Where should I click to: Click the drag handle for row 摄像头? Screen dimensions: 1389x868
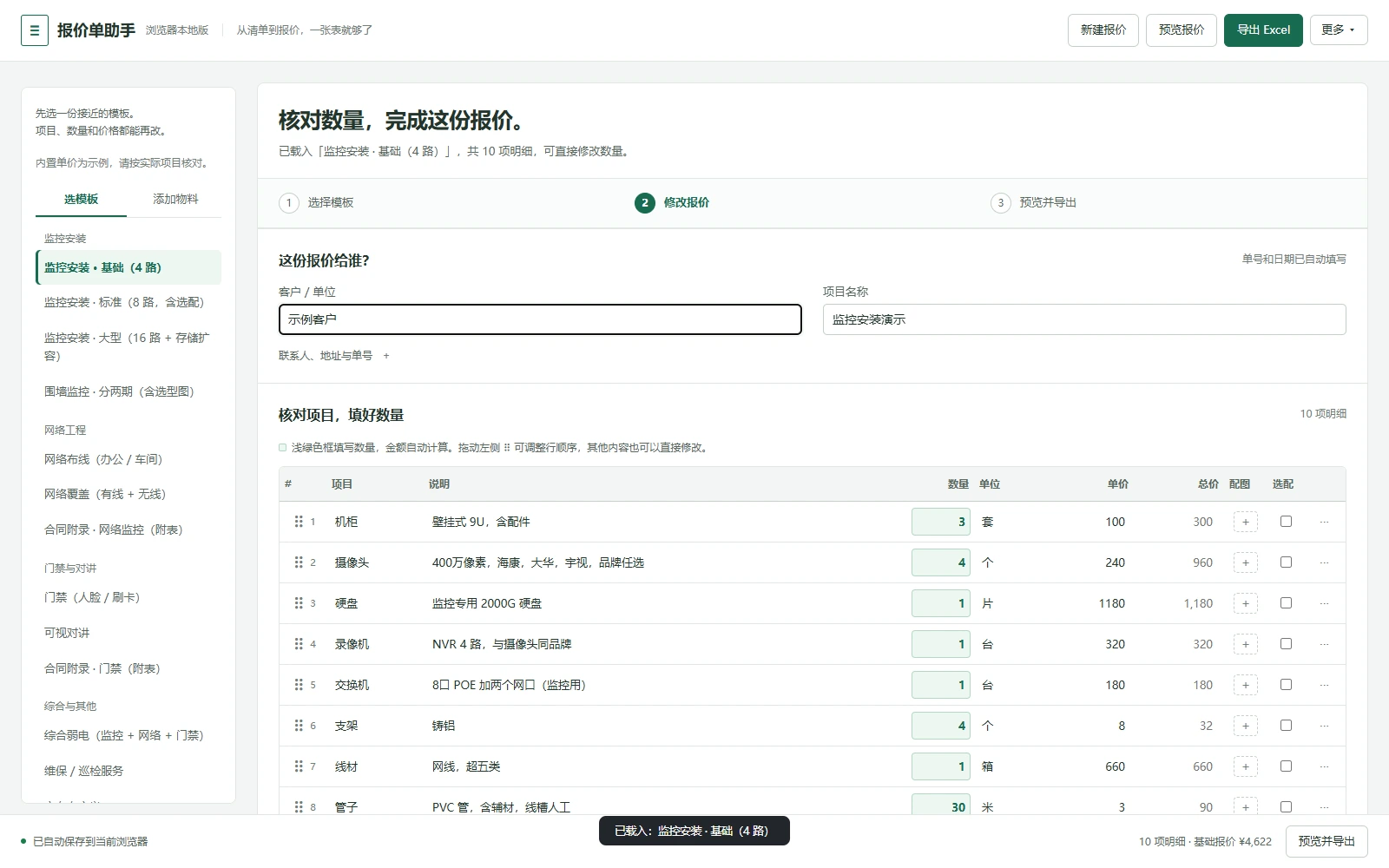point(299,562)
